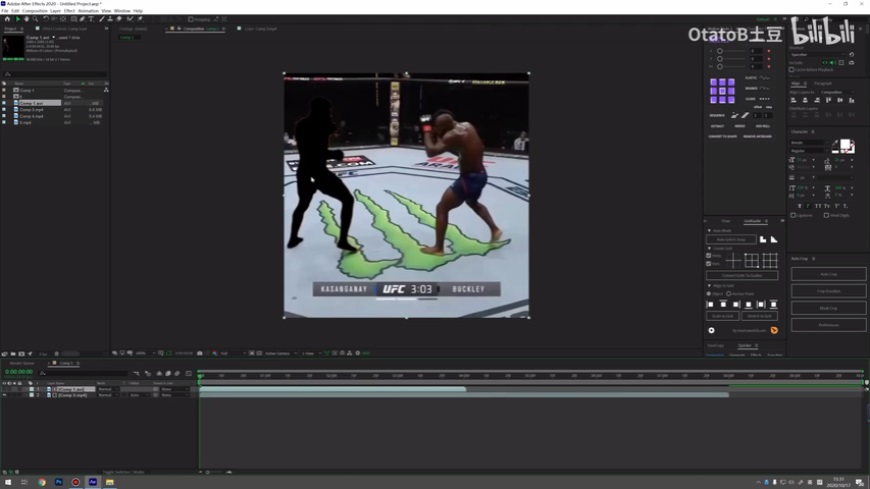
Task: Open the Windows Start menu
Action: tap(8, 482)
